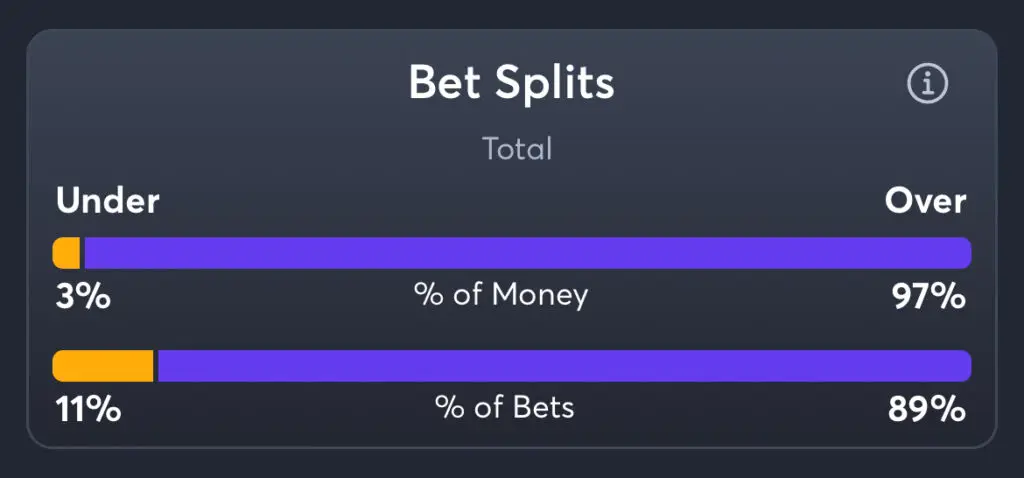1024x478 pixels.
Task: Click the % of Bets label
Action: (x=505, y=407)
